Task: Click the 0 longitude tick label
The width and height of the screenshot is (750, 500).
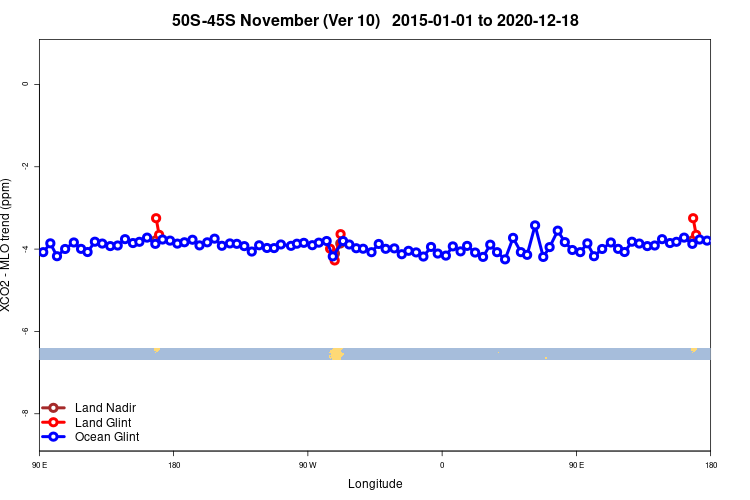Action: [x=442, y=465]
